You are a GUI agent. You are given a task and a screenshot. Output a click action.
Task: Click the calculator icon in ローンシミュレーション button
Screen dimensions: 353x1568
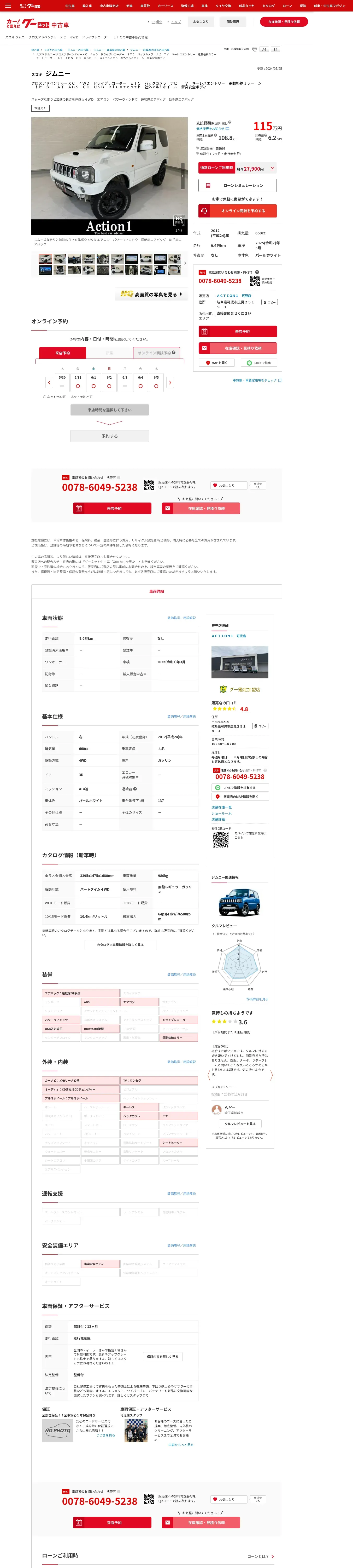coord(208,186)
